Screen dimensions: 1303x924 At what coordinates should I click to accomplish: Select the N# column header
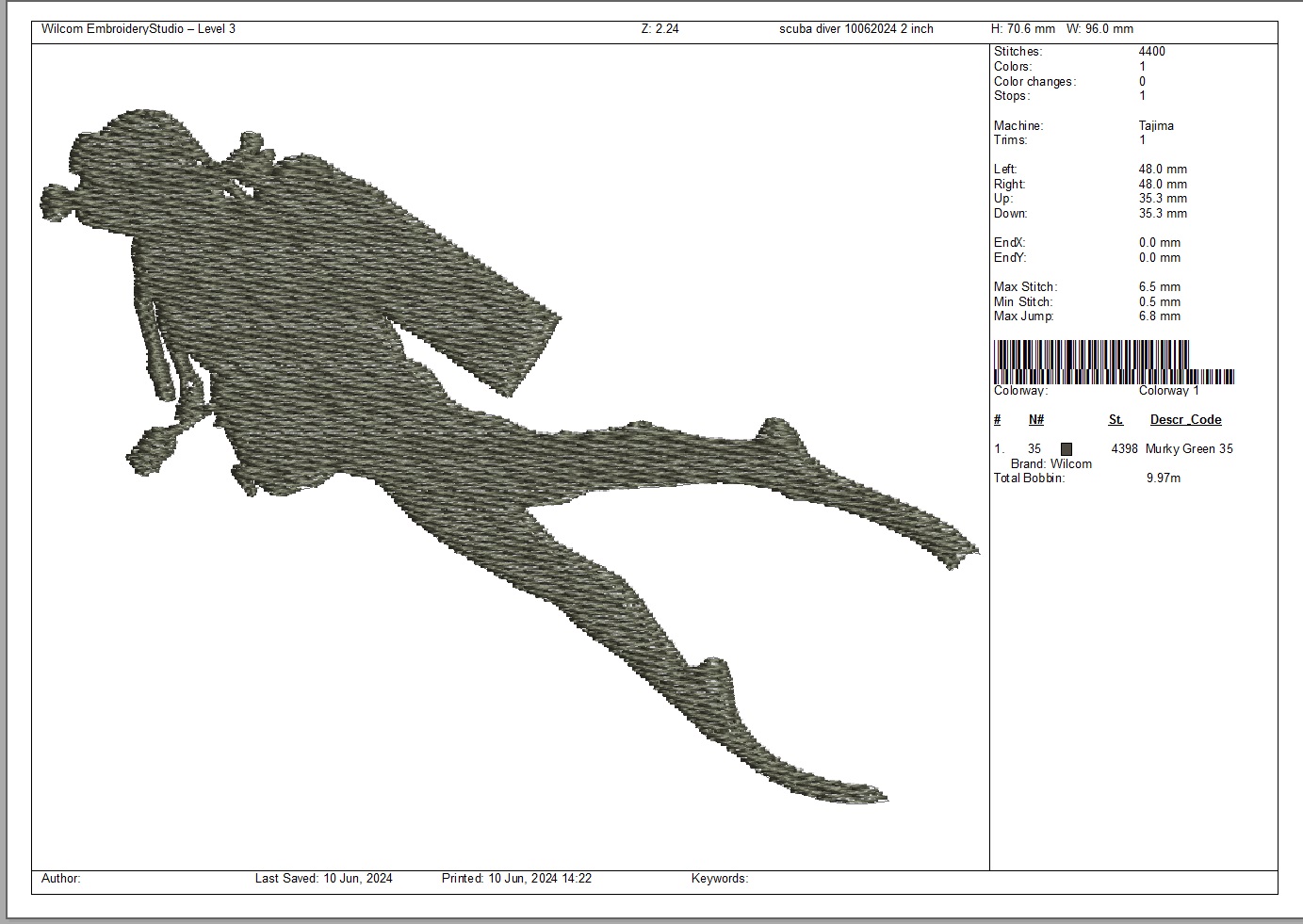(x=1035, y=420)
